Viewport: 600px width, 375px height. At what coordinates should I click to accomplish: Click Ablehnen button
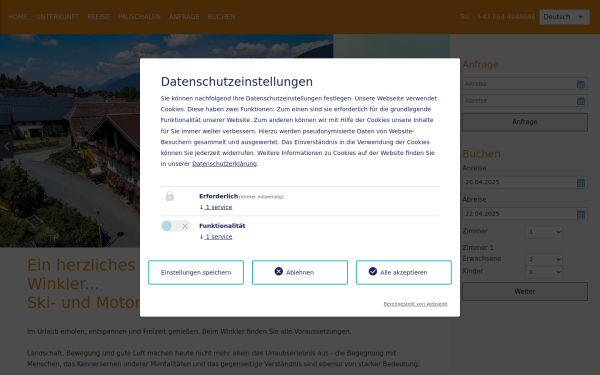300,272
